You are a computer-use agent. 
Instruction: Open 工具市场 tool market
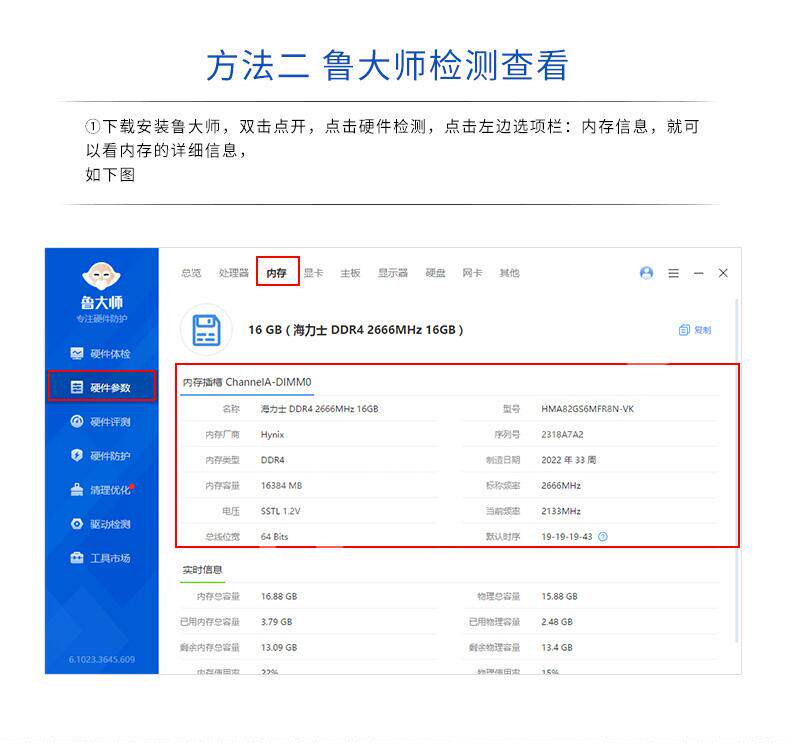point(101,558)
